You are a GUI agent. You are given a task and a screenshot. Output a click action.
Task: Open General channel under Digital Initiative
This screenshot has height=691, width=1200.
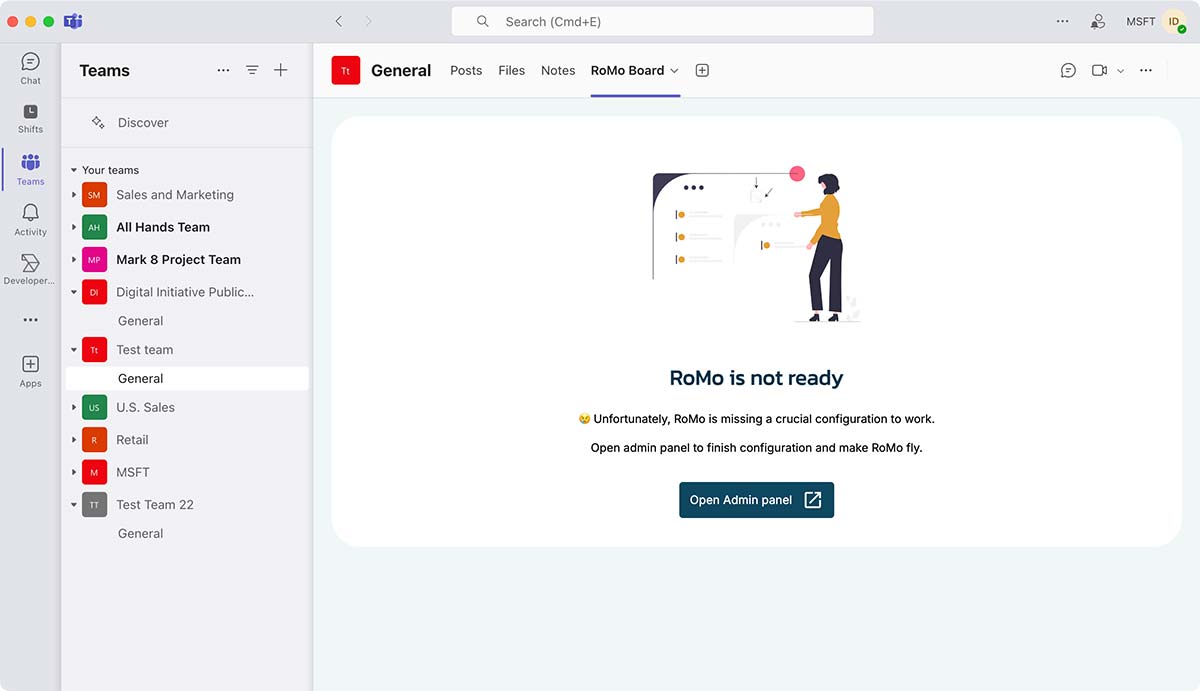coord(140,321)
